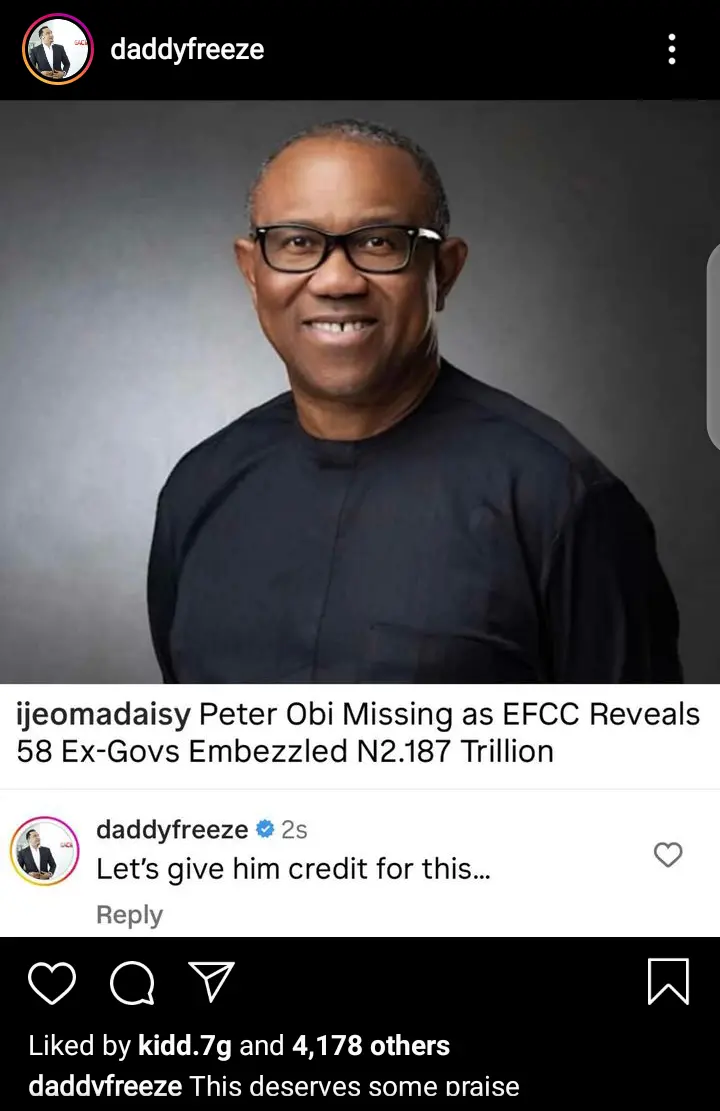Open daddyfreeze avatar beside the comment
Screen dimensions: 720x1111
coord(44,851)
